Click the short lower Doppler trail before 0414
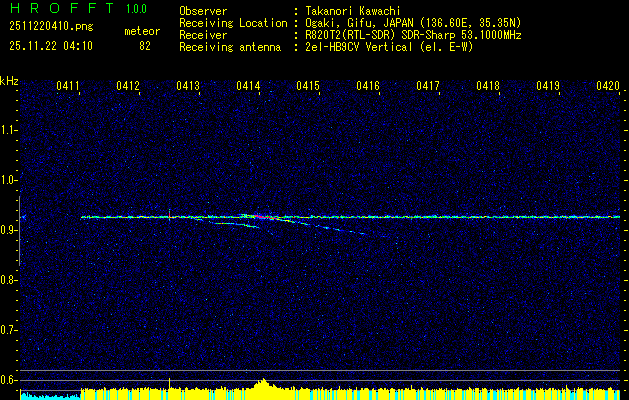Viewport: 629px width, 400px height. click(235, 225)
